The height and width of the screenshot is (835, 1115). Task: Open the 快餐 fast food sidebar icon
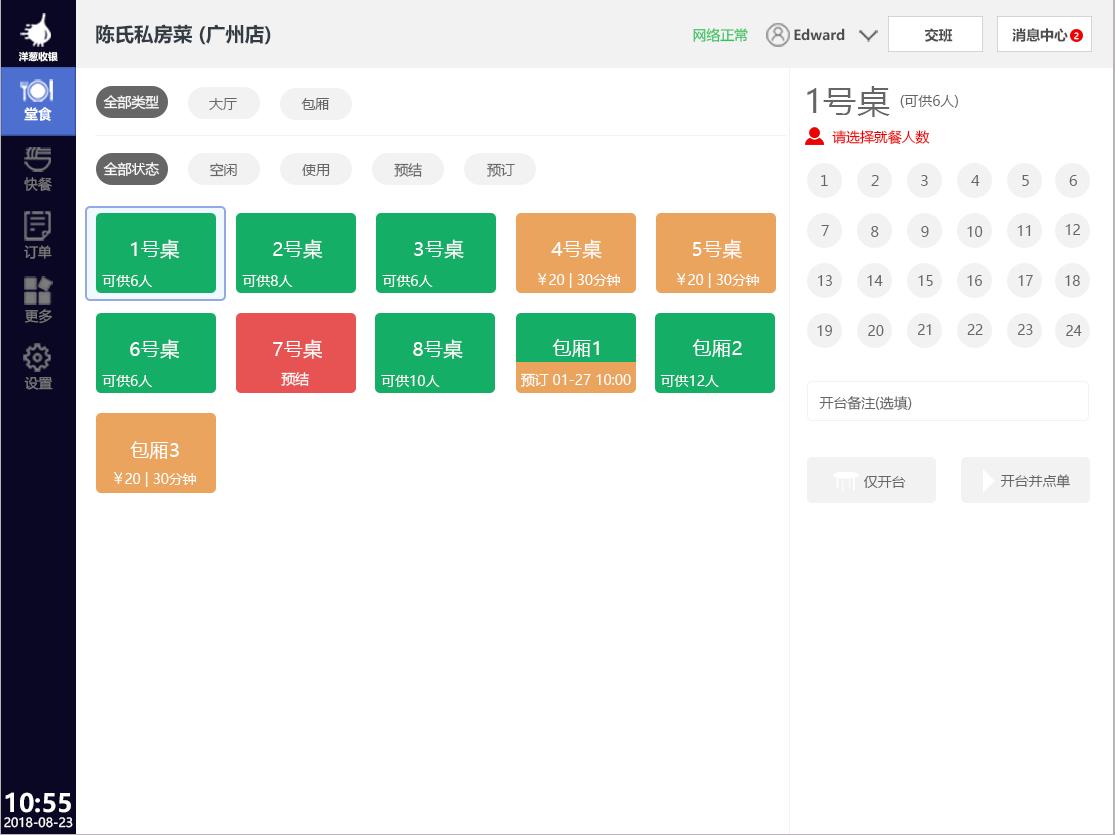point(38,169)
